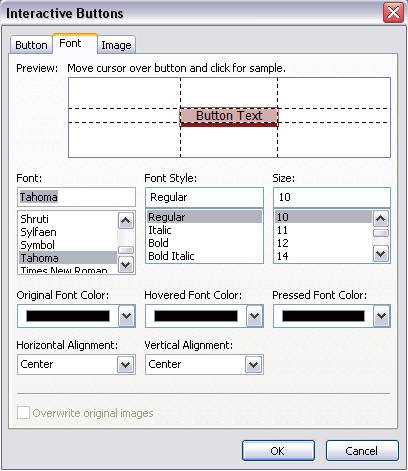Click font list down scroll arrow
The height and width of the screenshot is (471, 408).
pos(126,265)
